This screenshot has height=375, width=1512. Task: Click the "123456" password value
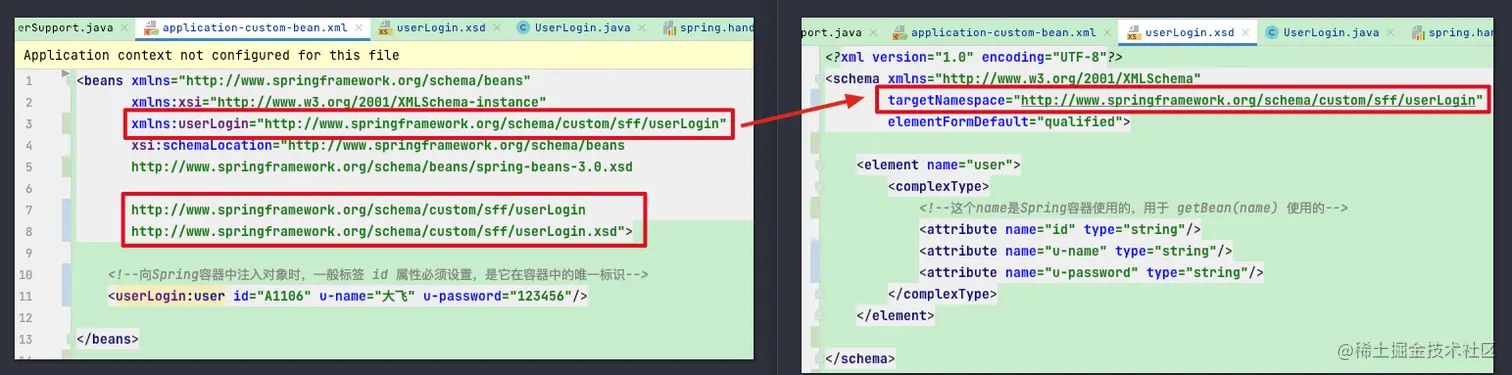tap(541, 296)
